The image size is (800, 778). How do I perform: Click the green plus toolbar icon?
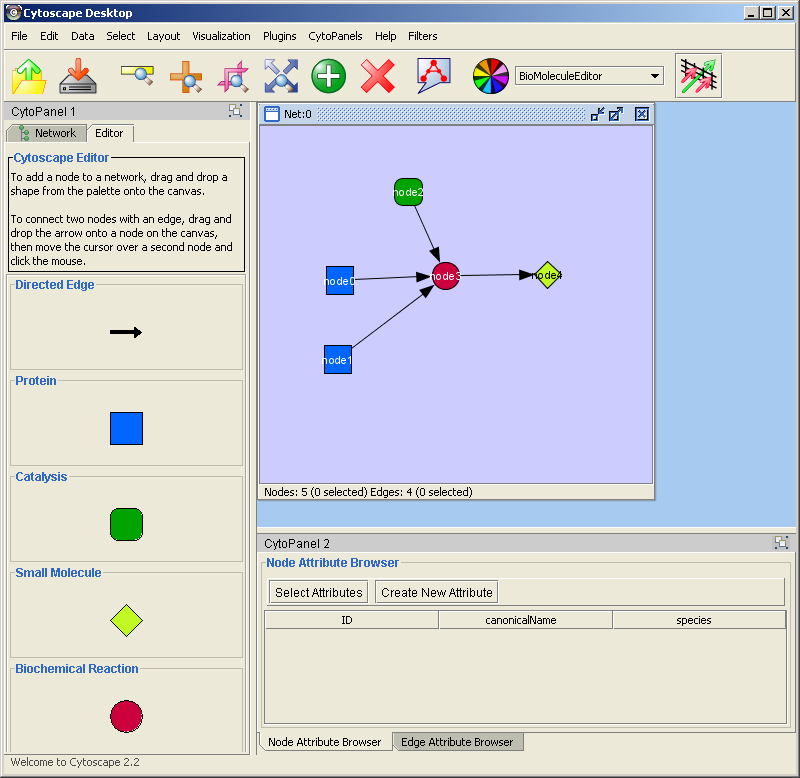pos(328,76)
